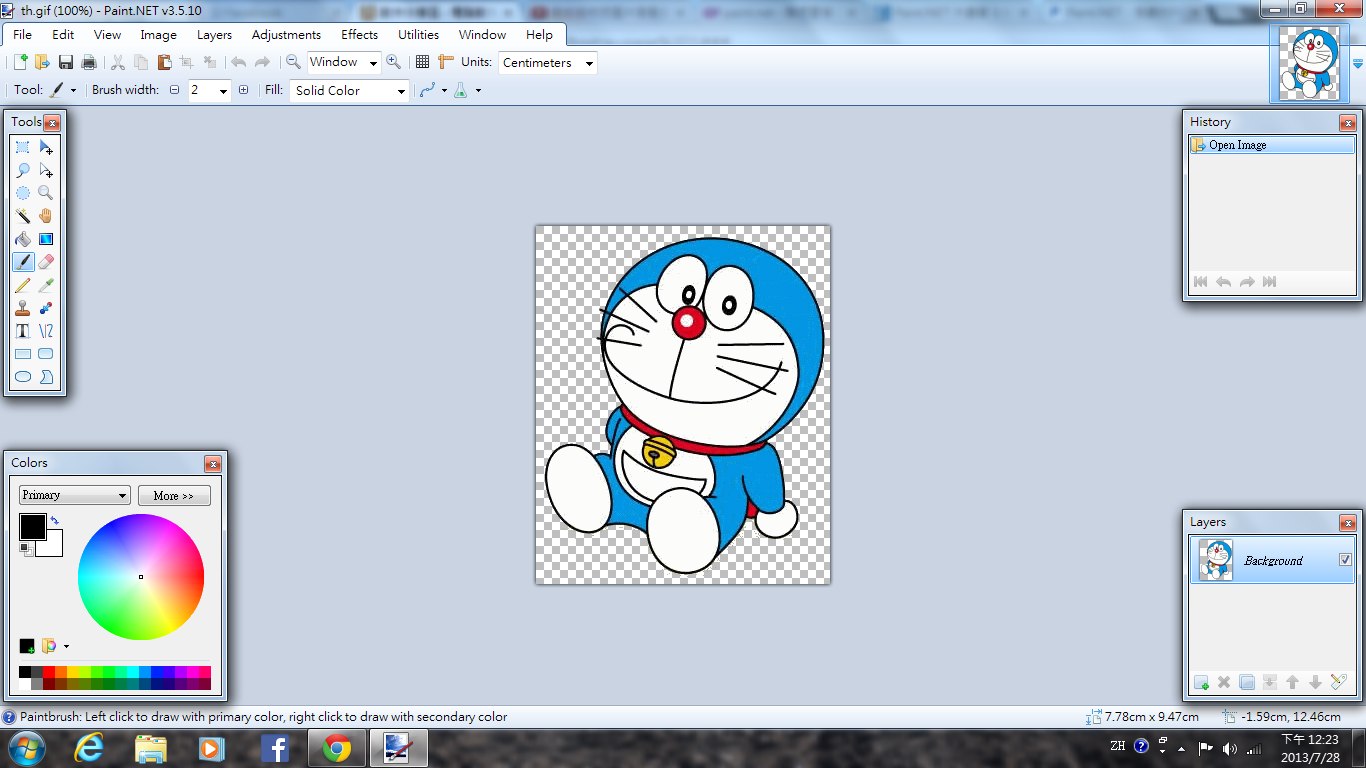Select the Rectangle shape tool
Image resolution: width=1366 pixels, height=768 pixels.
click(x=23, y=354)
